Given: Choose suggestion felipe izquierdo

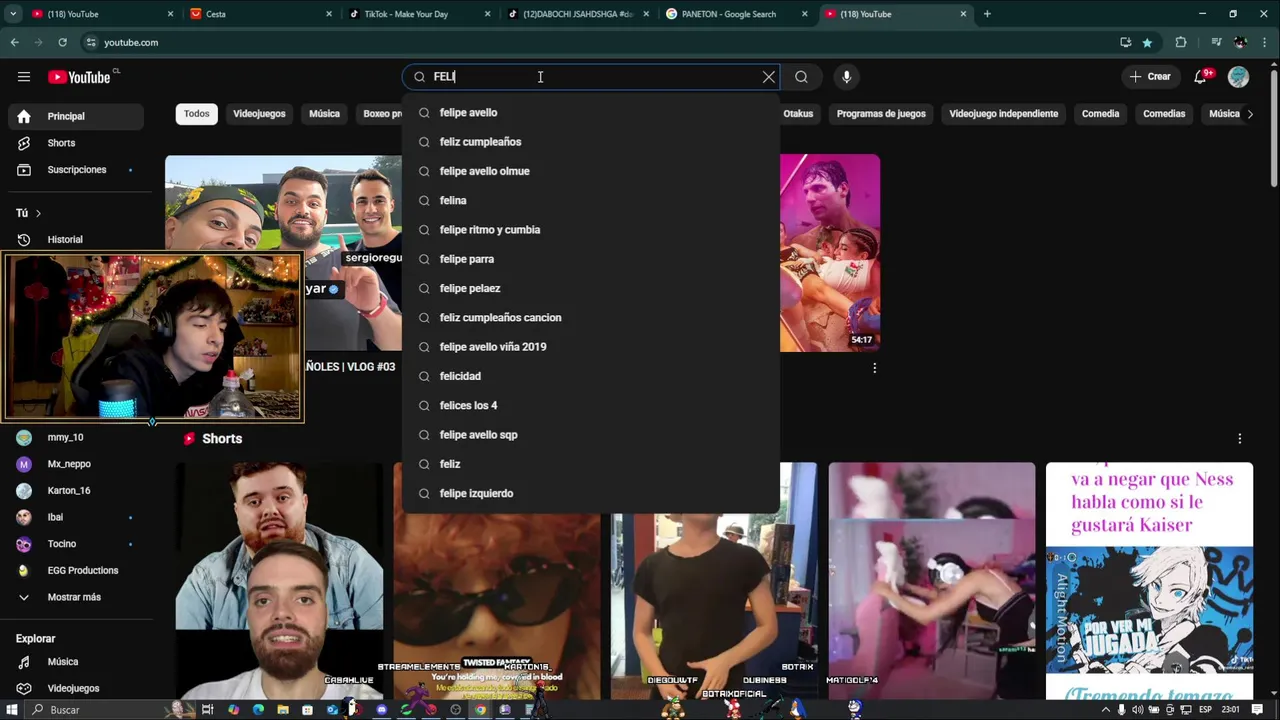Looking at the screenshot, I should (590, 494).
